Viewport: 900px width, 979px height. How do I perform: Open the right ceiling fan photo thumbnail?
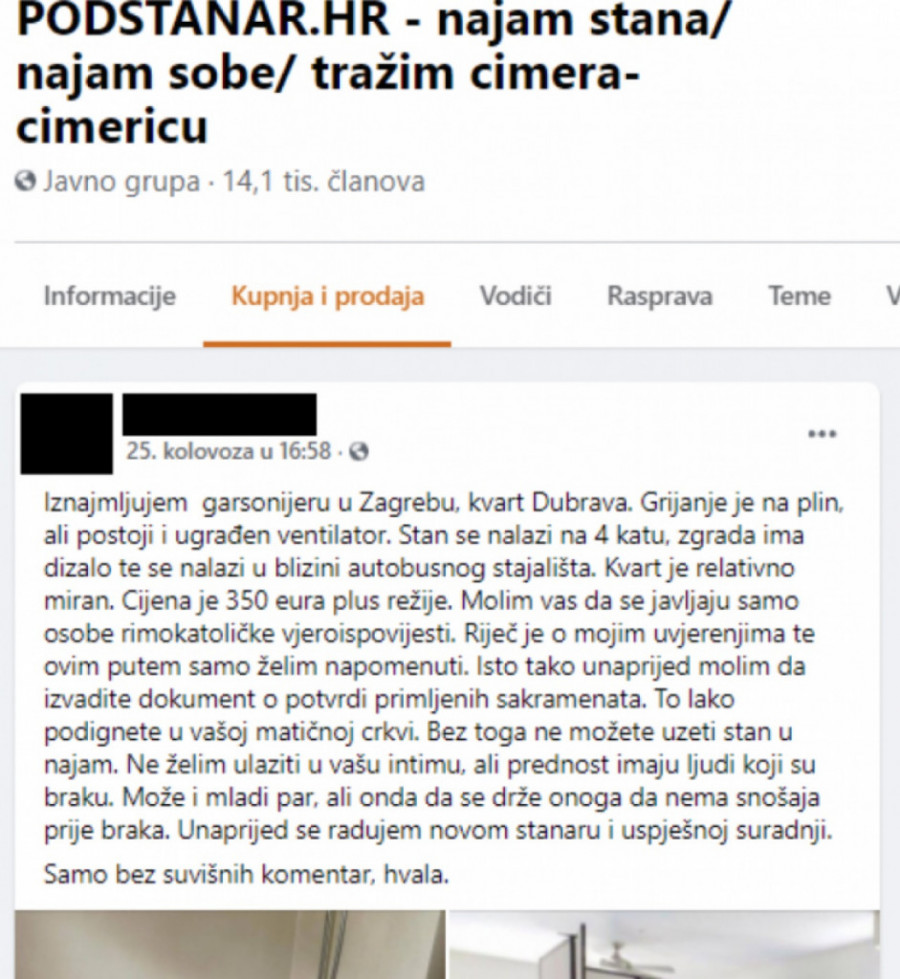(664, 944)
